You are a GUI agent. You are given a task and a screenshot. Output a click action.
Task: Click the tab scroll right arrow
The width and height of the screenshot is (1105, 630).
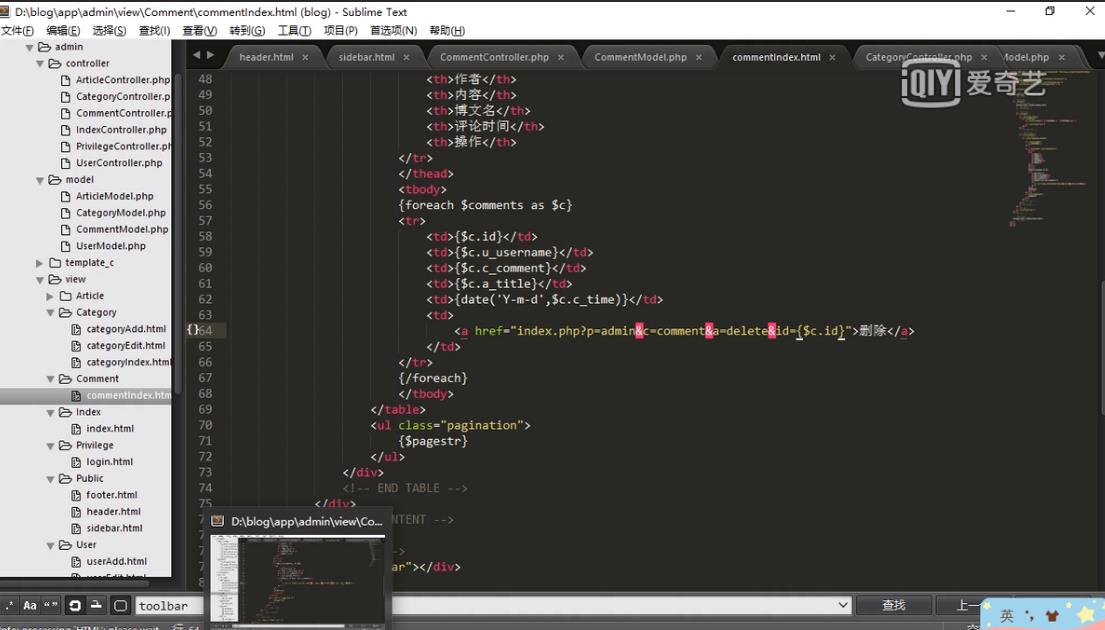210,56
